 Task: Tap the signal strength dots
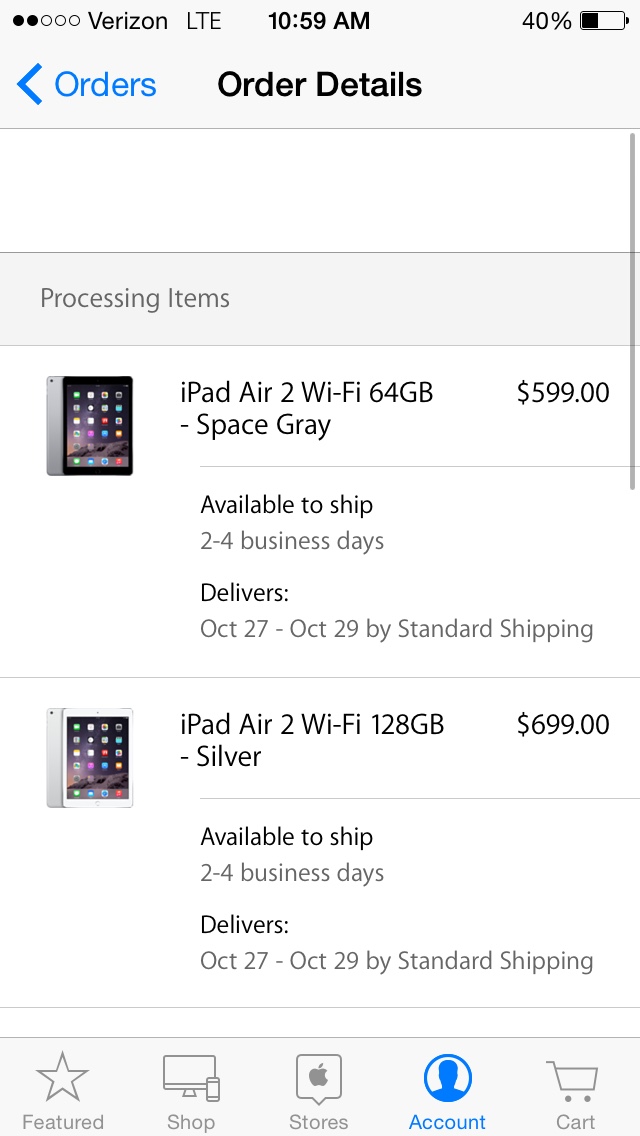coord(46,21)
